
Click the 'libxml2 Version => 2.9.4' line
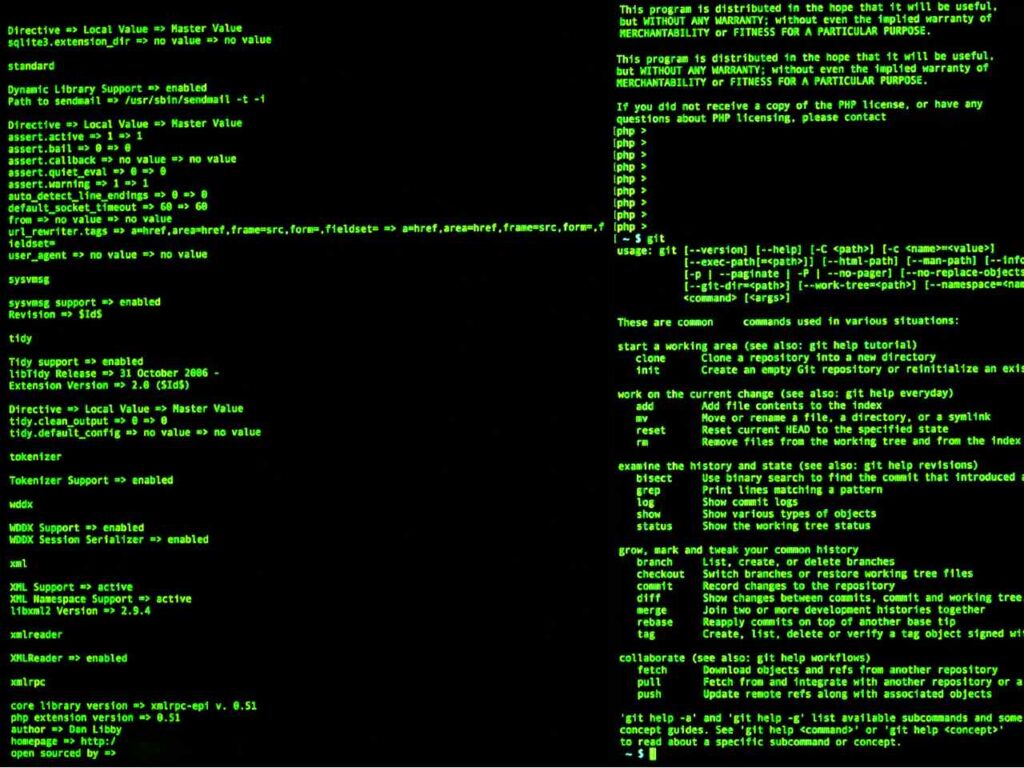(x=80, y=611)
